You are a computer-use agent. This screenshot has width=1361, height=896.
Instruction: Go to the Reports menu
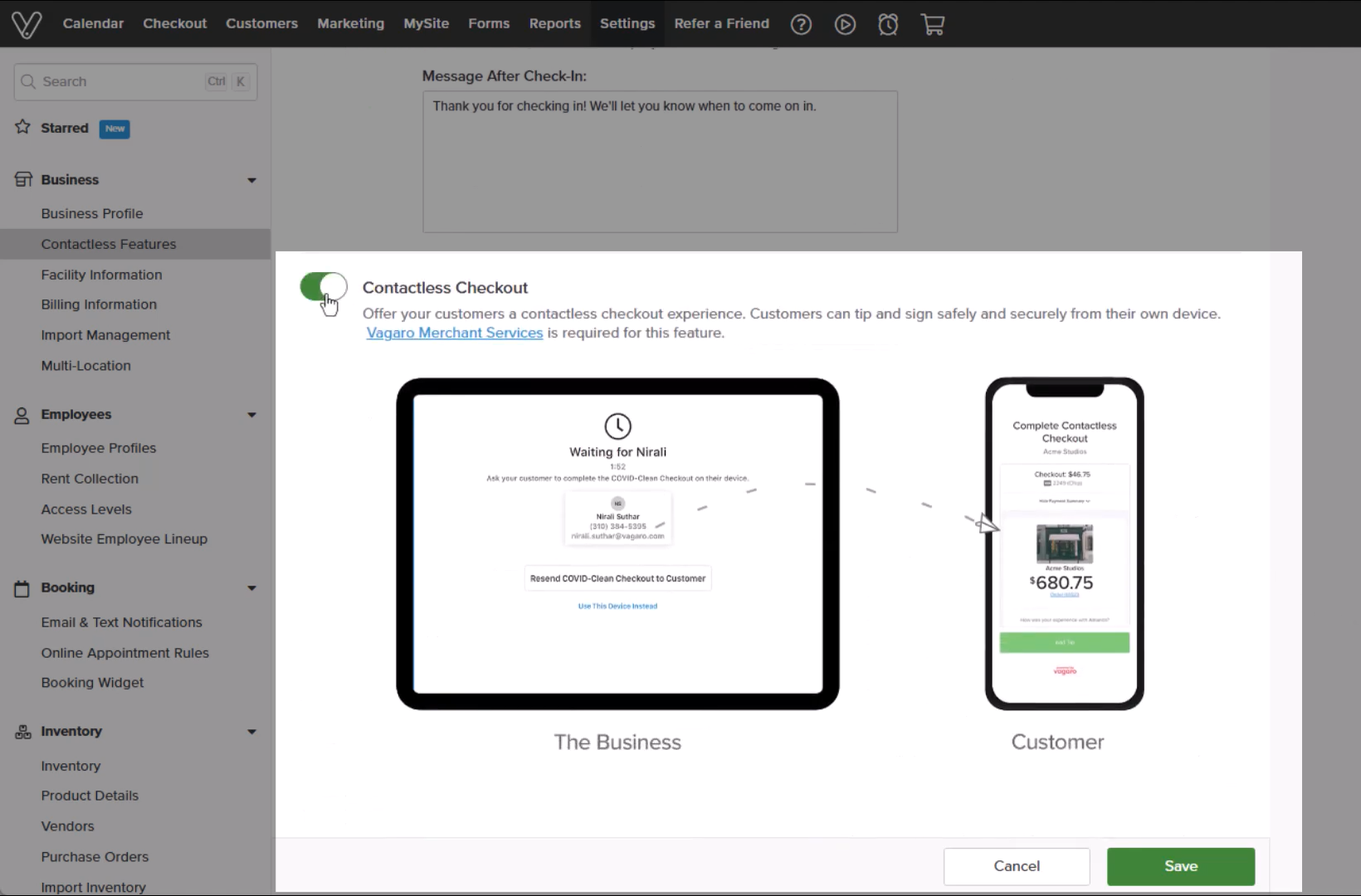(554, 23)
